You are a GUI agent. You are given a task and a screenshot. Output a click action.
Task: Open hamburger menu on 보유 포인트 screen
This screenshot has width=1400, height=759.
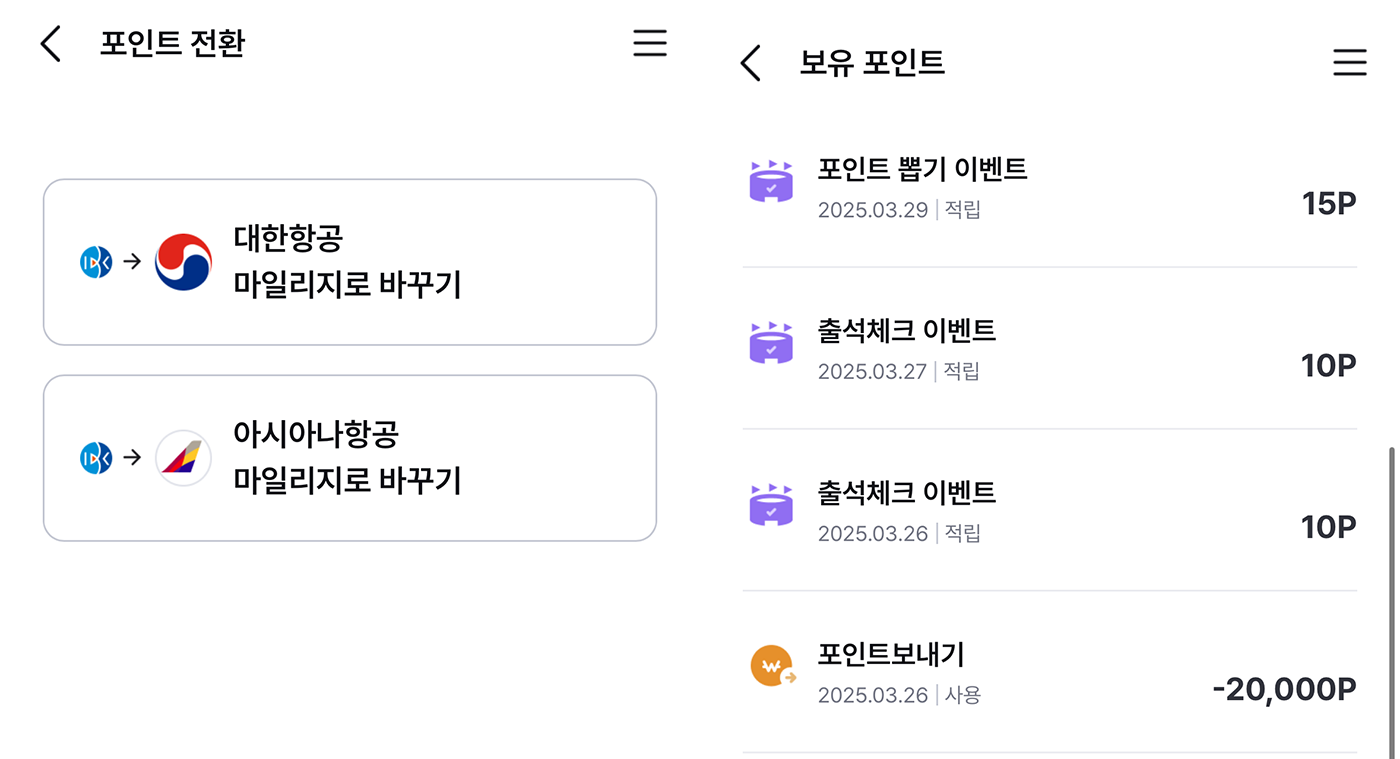point(1350,63)
